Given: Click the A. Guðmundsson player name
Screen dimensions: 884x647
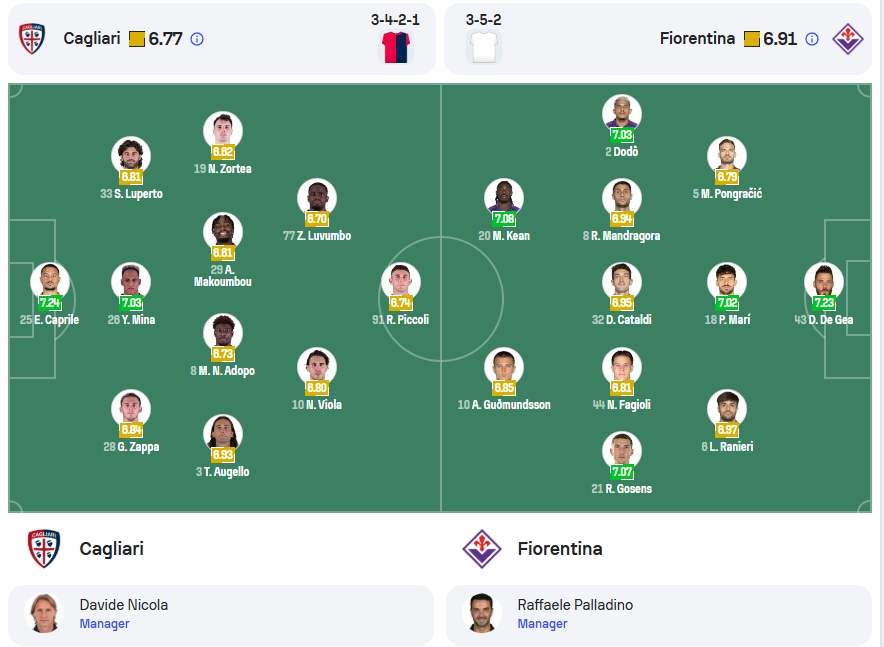Looking at the screenshot, I should click(511, 405).
